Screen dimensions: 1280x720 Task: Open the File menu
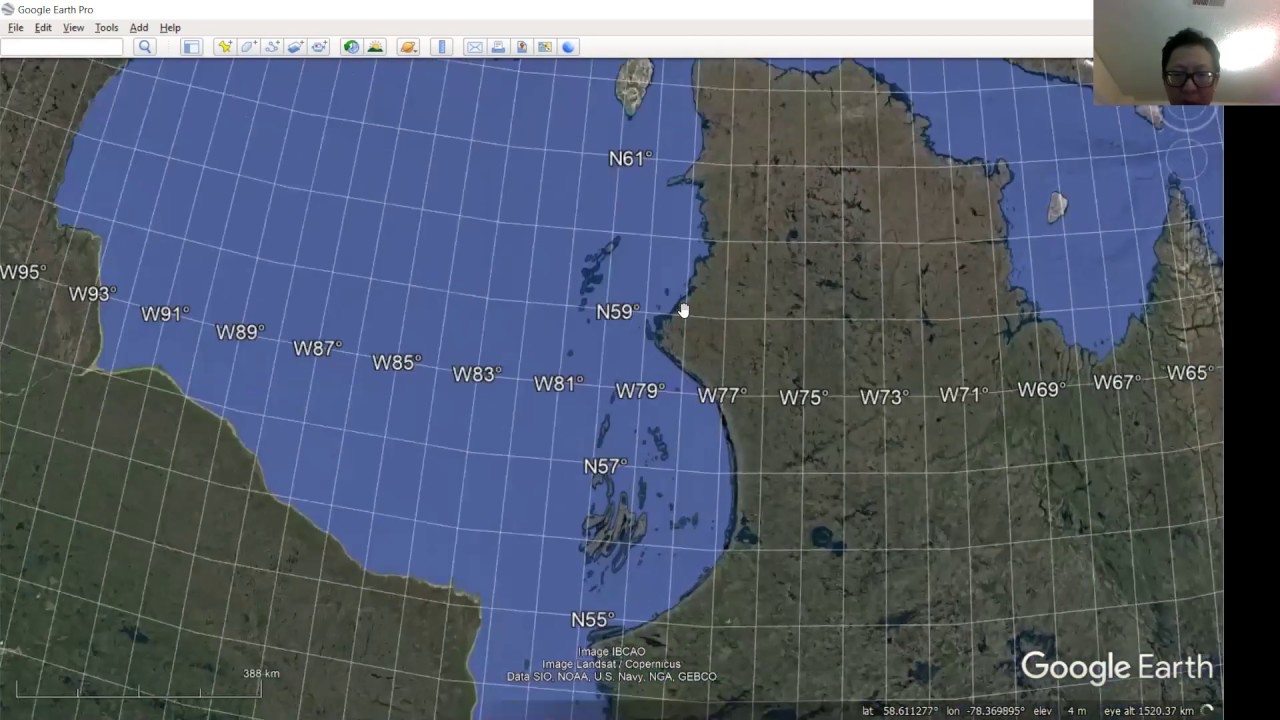pyautogui.click(x=16, y=28)
